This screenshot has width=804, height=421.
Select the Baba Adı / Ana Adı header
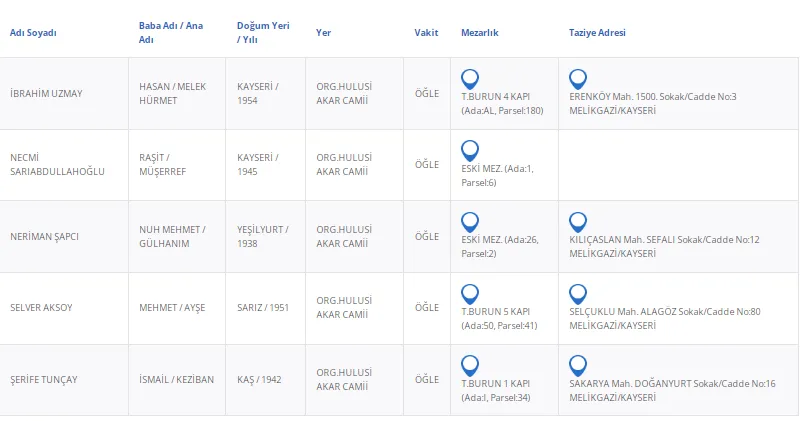point(170,32)
